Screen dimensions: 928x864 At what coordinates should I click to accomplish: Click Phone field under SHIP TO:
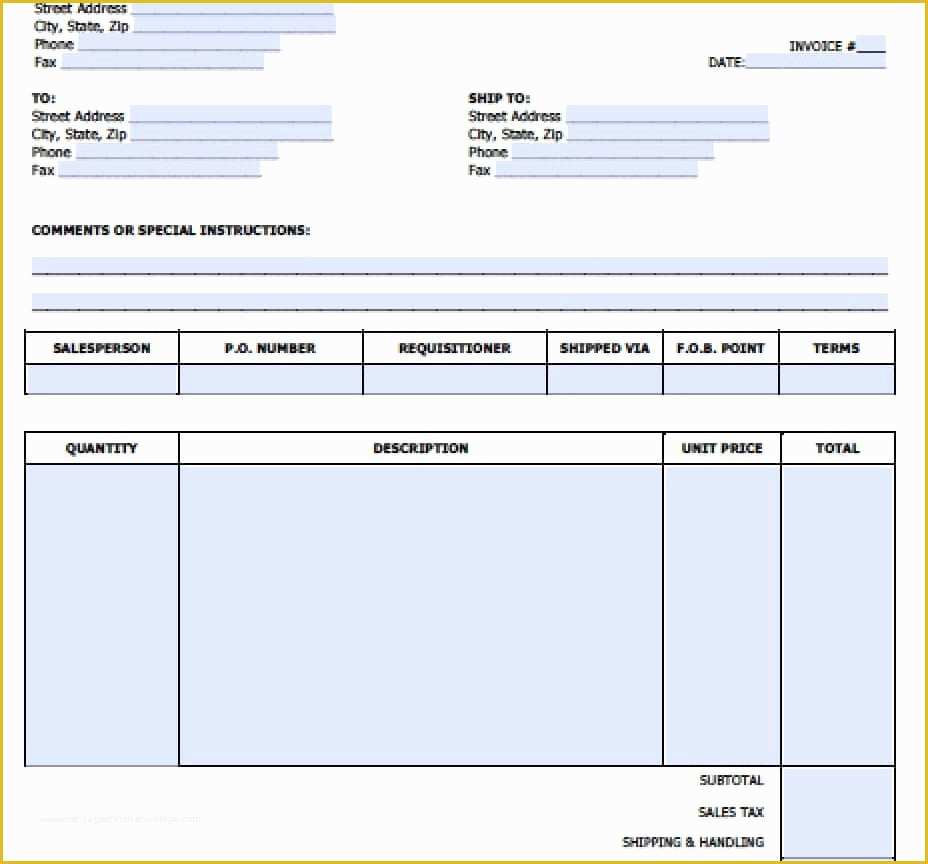(x=613, y=151)
